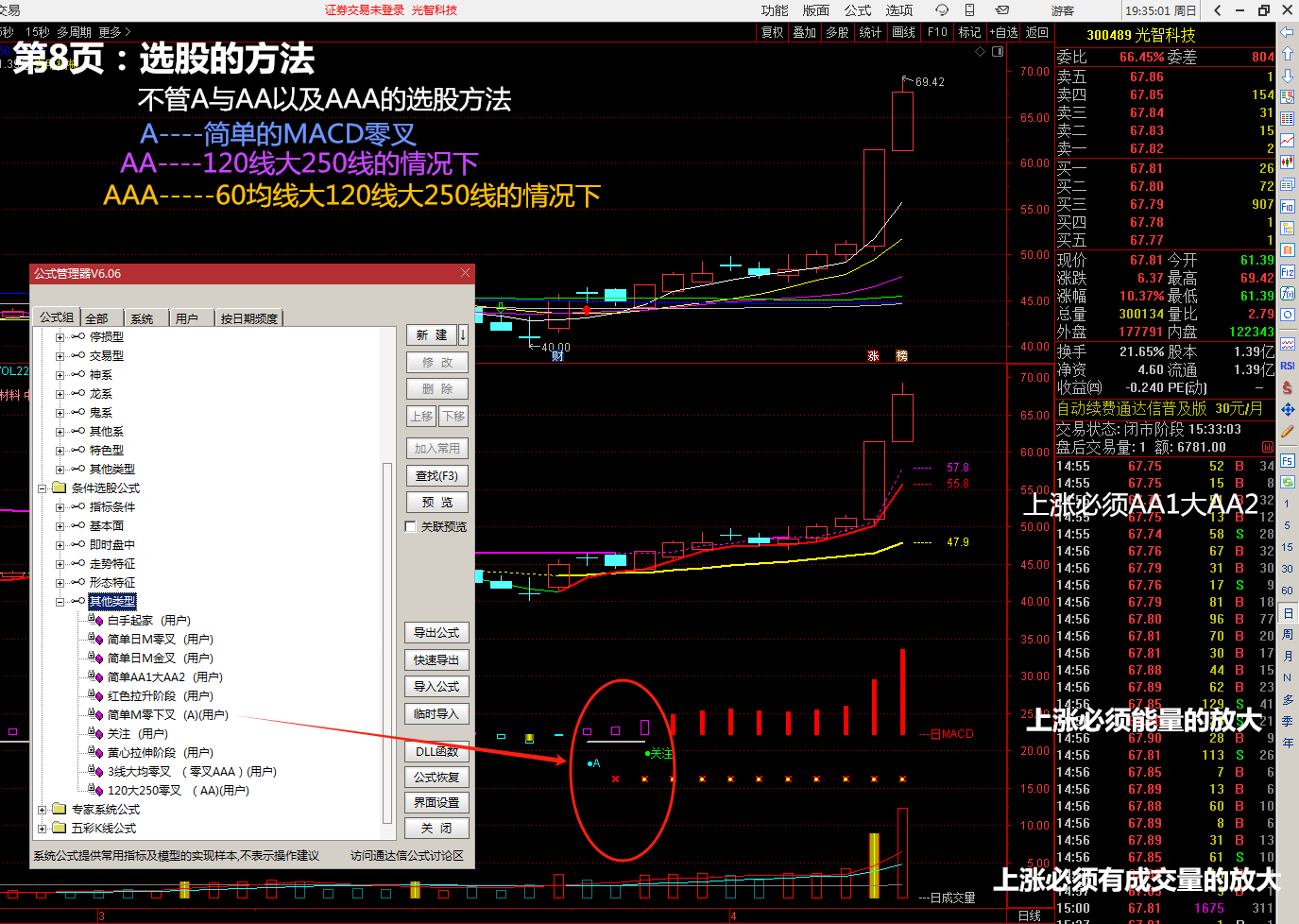1299x924 pixels.
Task: Click the 查找(F3) button
Action: pyautogui.click(x=437, y=475)
